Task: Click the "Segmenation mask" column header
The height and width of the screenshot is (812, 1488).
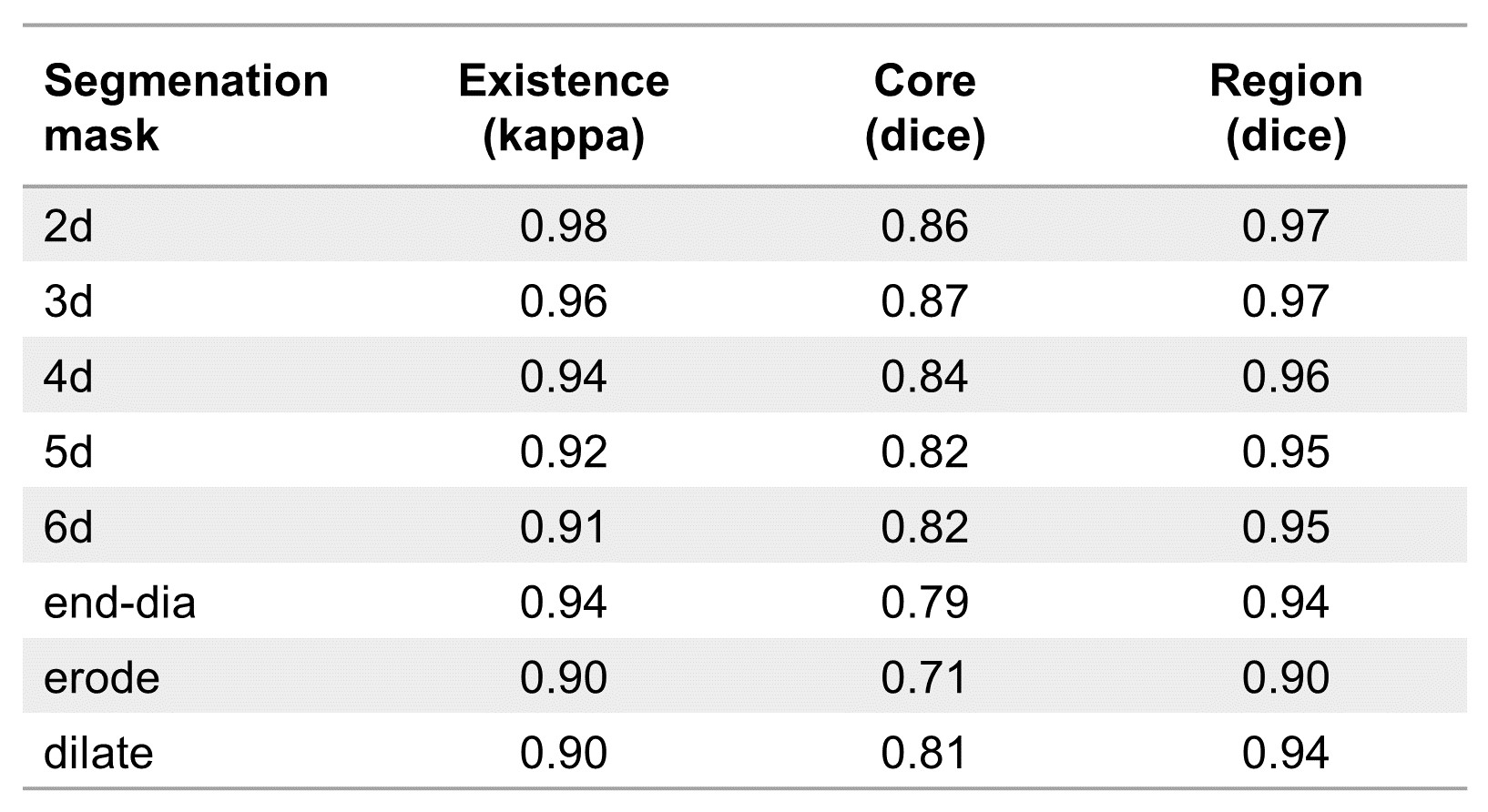Action: point(186,107)
